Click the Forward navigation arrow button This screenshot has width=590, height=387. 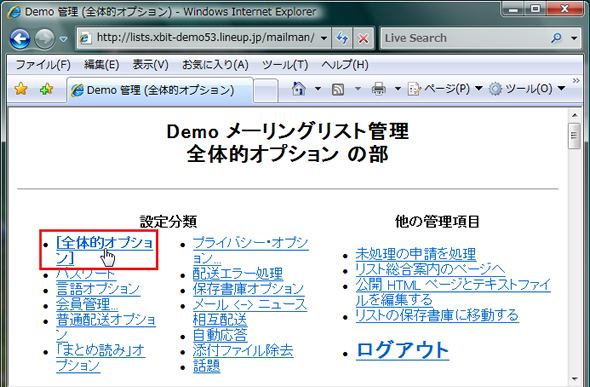pyautogui.click(x=45, y=38)
